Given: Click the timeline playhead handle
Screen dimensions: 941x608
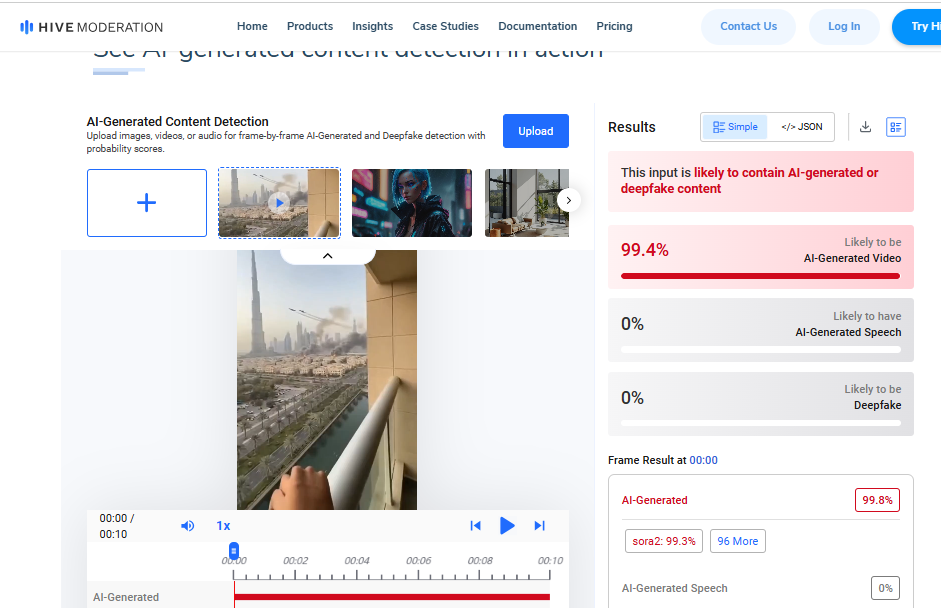Looking at the screenshot, I should 234,550.
